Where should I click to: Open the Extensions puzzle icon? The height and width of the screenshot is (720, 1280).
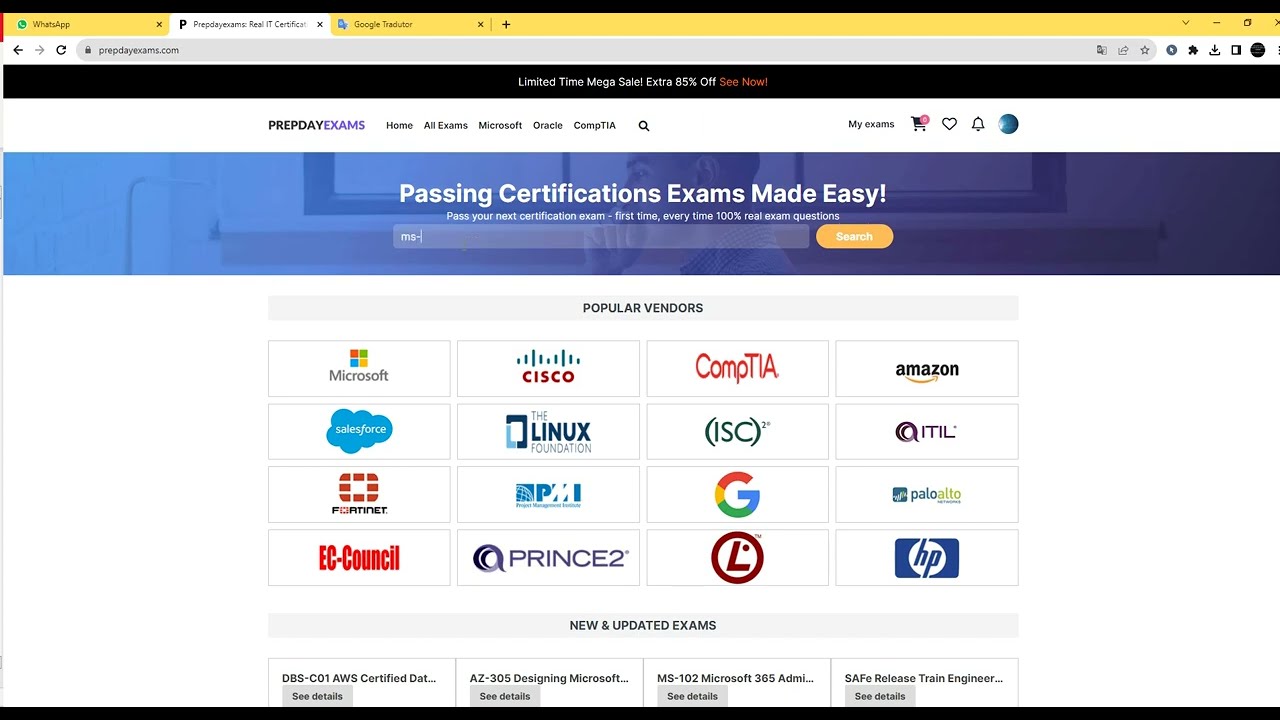(1193, 50)
